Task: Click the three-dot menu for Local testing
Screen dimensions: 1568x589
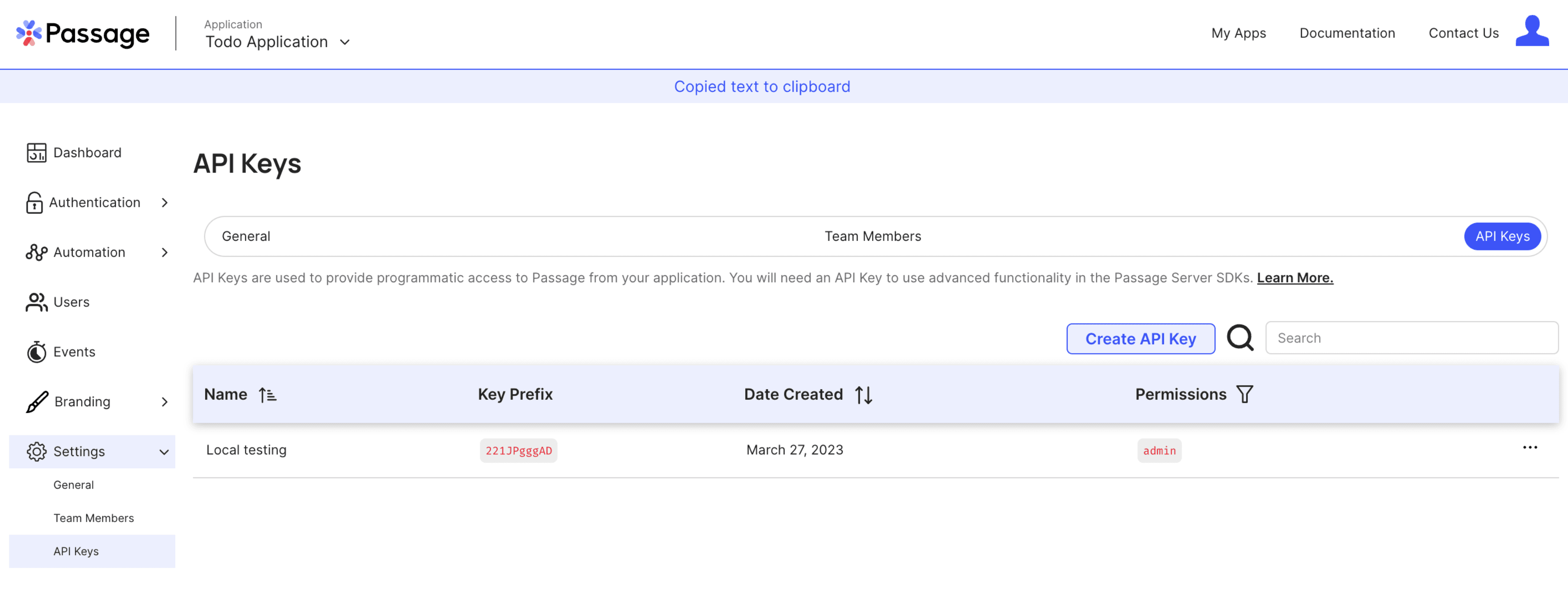Action: [1530, 449]
